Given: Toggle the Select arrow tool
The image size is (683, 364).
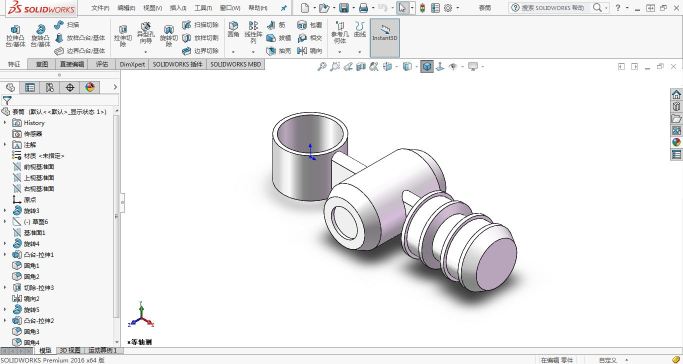Looking at the screenshot, I should coord(403,7).
